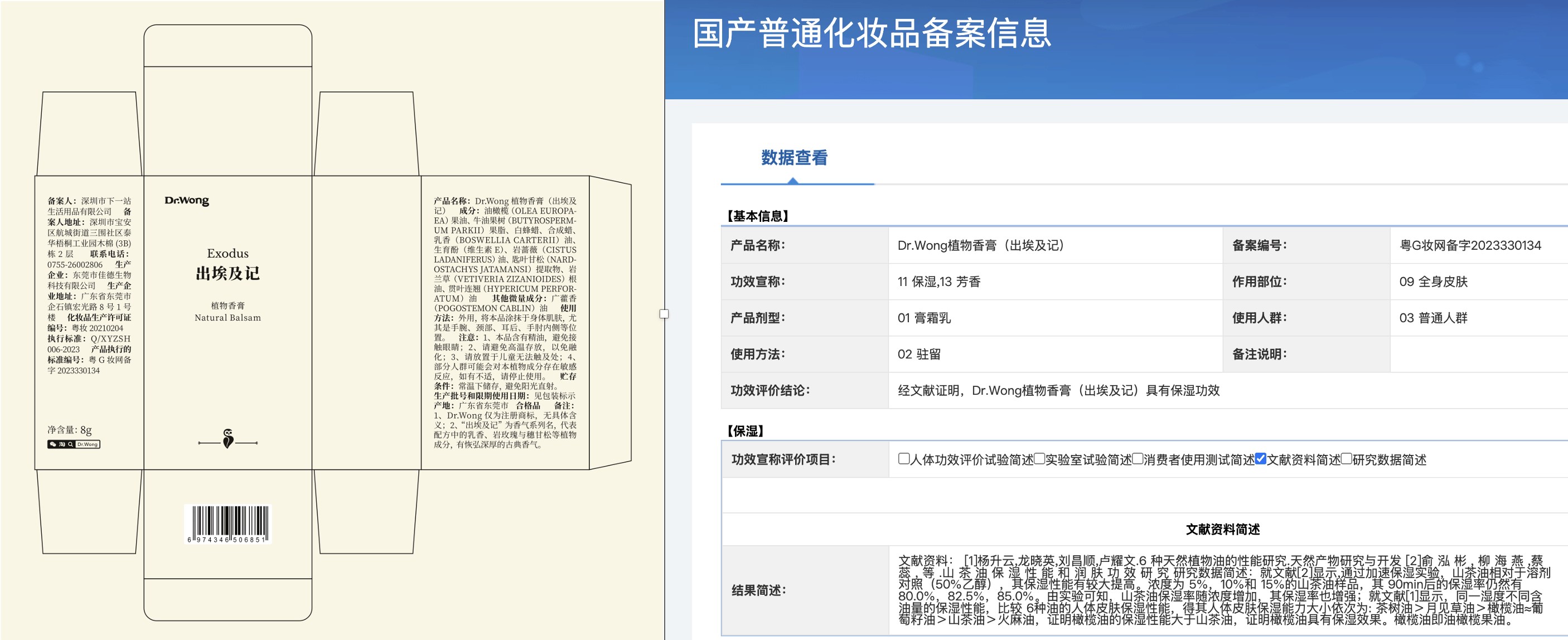Check the 消费者使用测试简述 checkbox
The image size is (1568, 640).
click(x=1138, y=459)
